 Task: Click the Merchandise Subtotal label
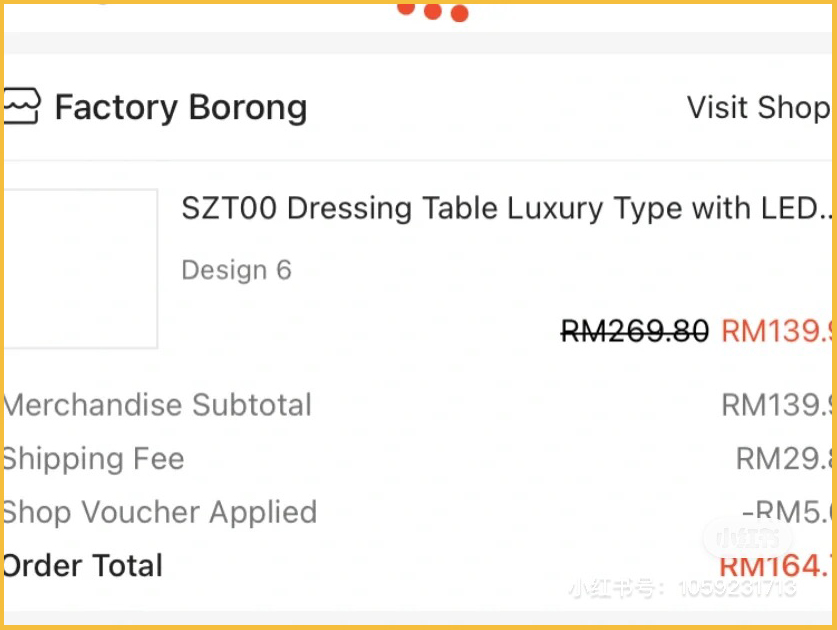[157, 405]
